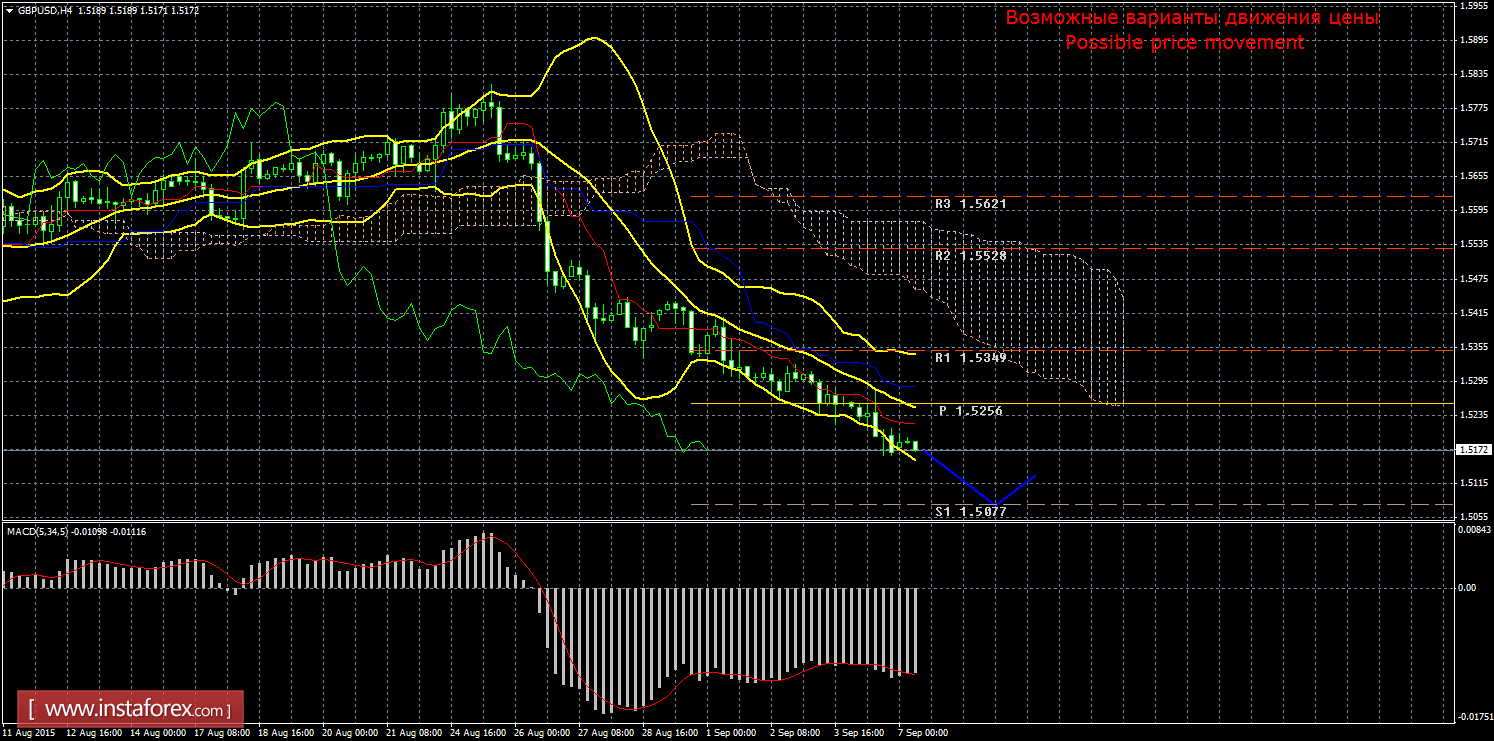Viewport: 1494px width, 741px height.
Task: Click the R1 1.5349 resistance label
Action: point(970,357)
